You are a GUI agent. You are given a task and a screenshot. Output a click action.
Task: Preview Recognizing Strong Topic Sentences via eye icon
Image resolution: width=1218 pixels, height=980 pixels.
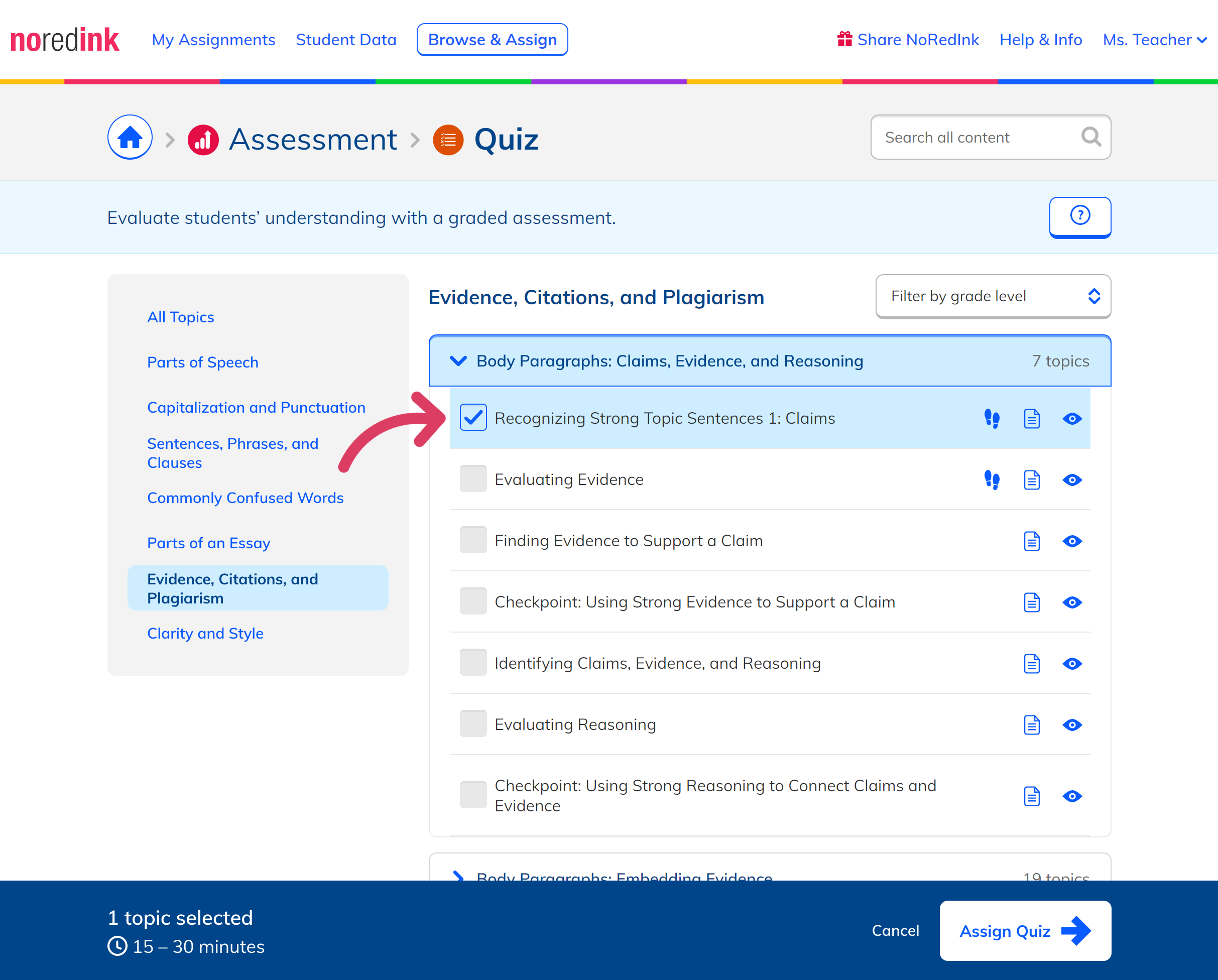pos(1072,419)
